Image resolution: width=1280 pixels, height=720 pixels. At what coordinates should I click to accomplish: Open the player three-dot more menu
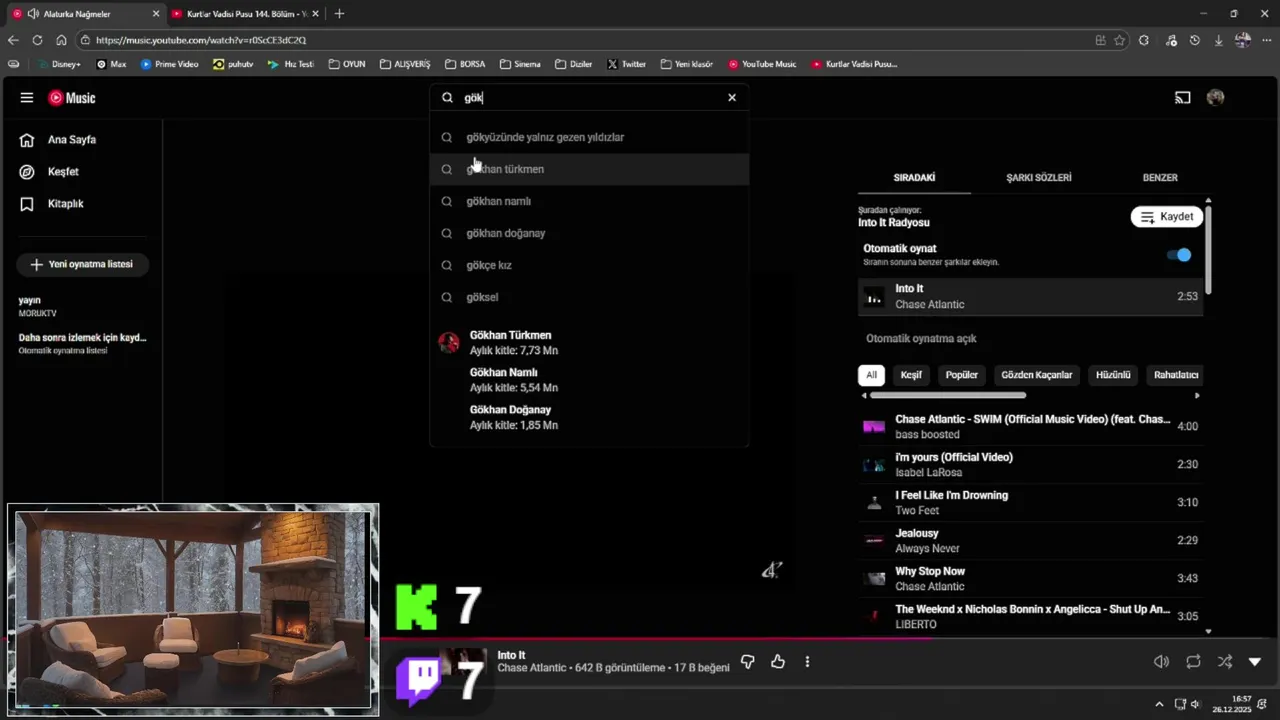[807, 662]
